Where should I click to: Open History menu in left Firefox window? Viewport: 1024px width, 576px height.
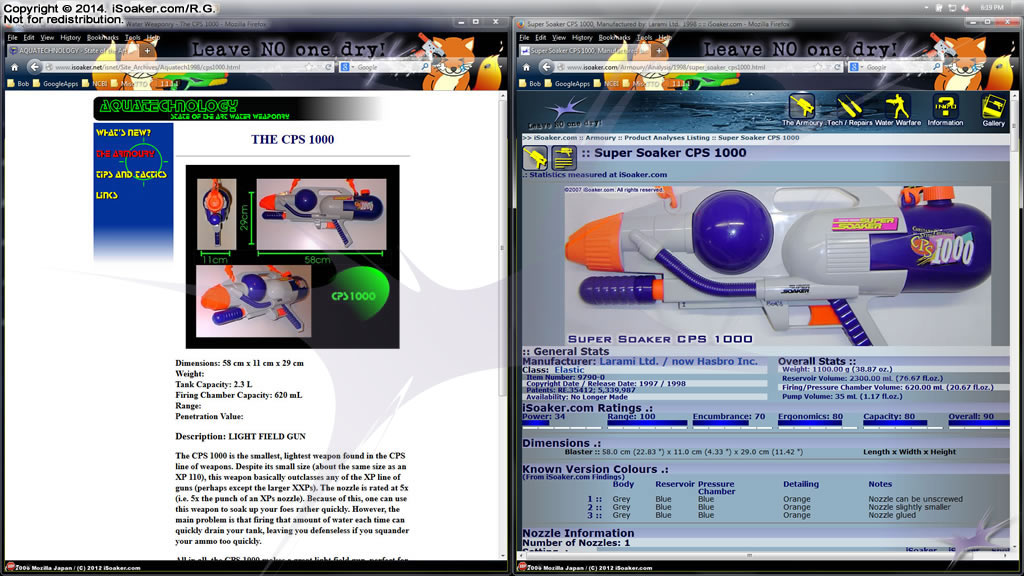pyautogui.click(x=70, y=38)
